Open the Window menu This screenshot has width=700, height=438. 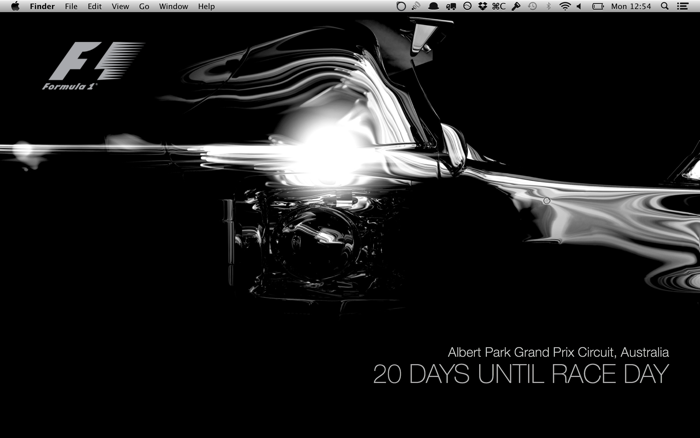(173, 6)
